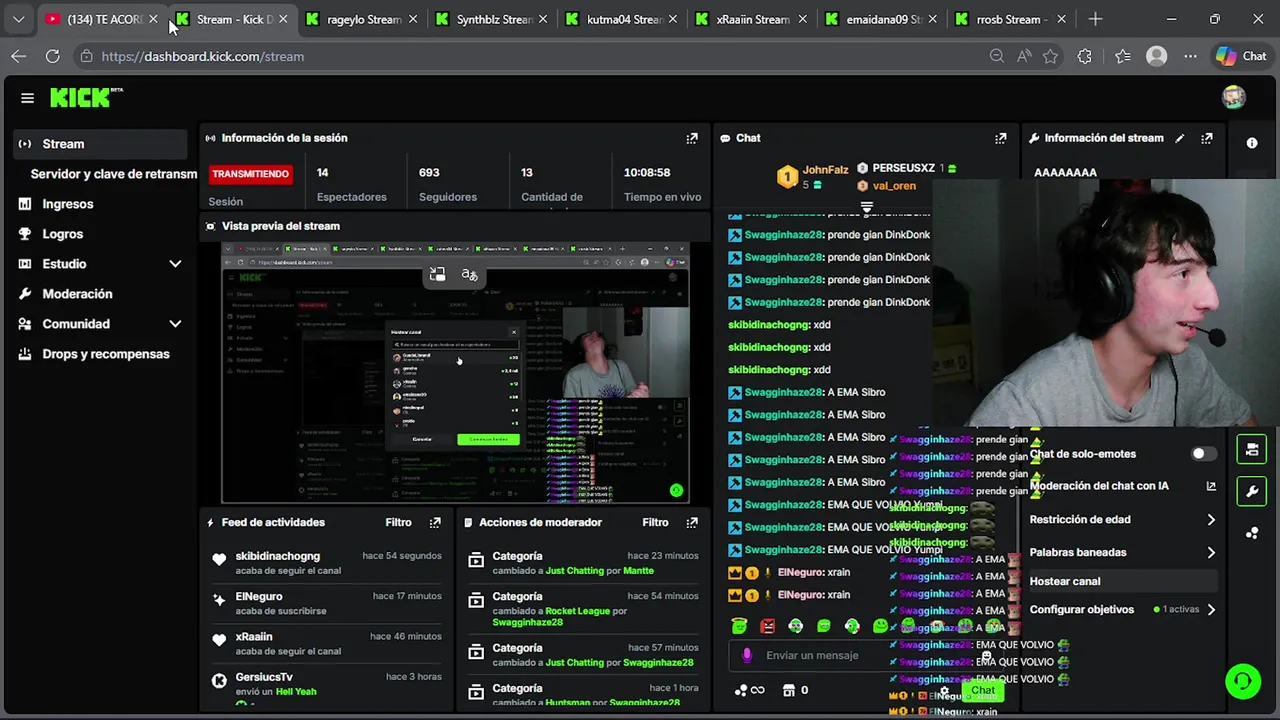Viewport: 1280px width, 720px height.
Task: Select Stream in the sidebar
Action: (101, 144)
